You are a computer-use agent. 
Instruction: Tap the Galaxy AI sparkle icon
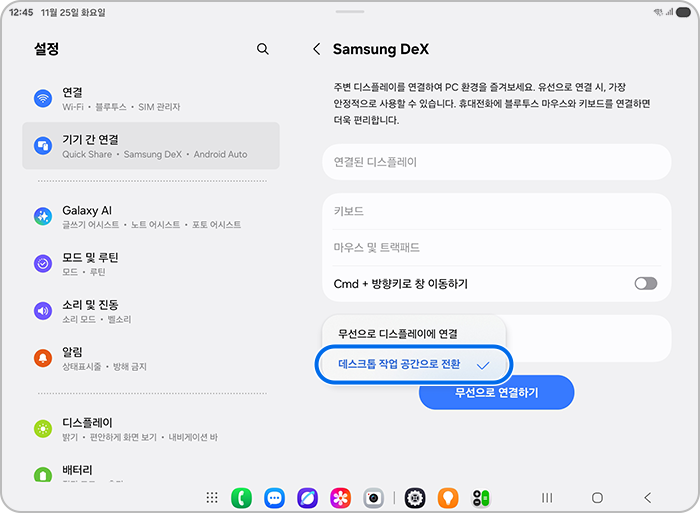click(43, 216)
